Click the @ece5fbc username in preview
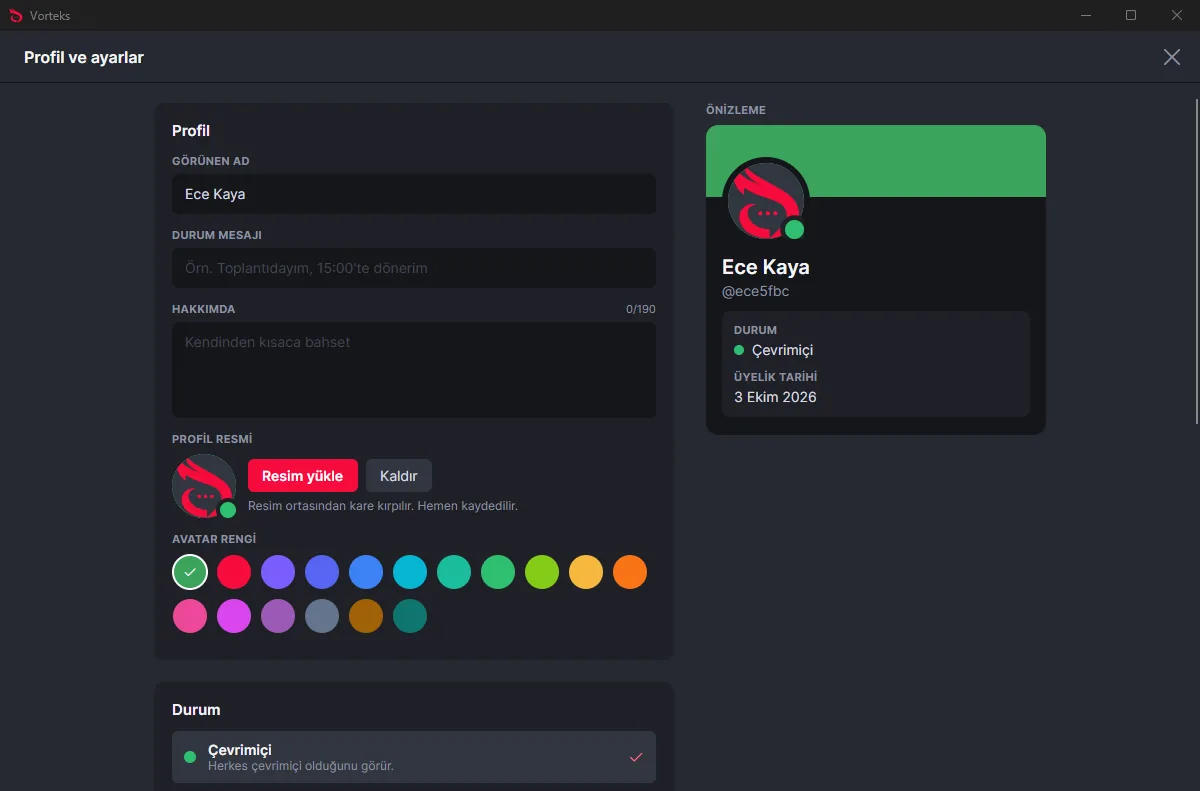Screen dimensions: 1200x791 click(756, 291)
